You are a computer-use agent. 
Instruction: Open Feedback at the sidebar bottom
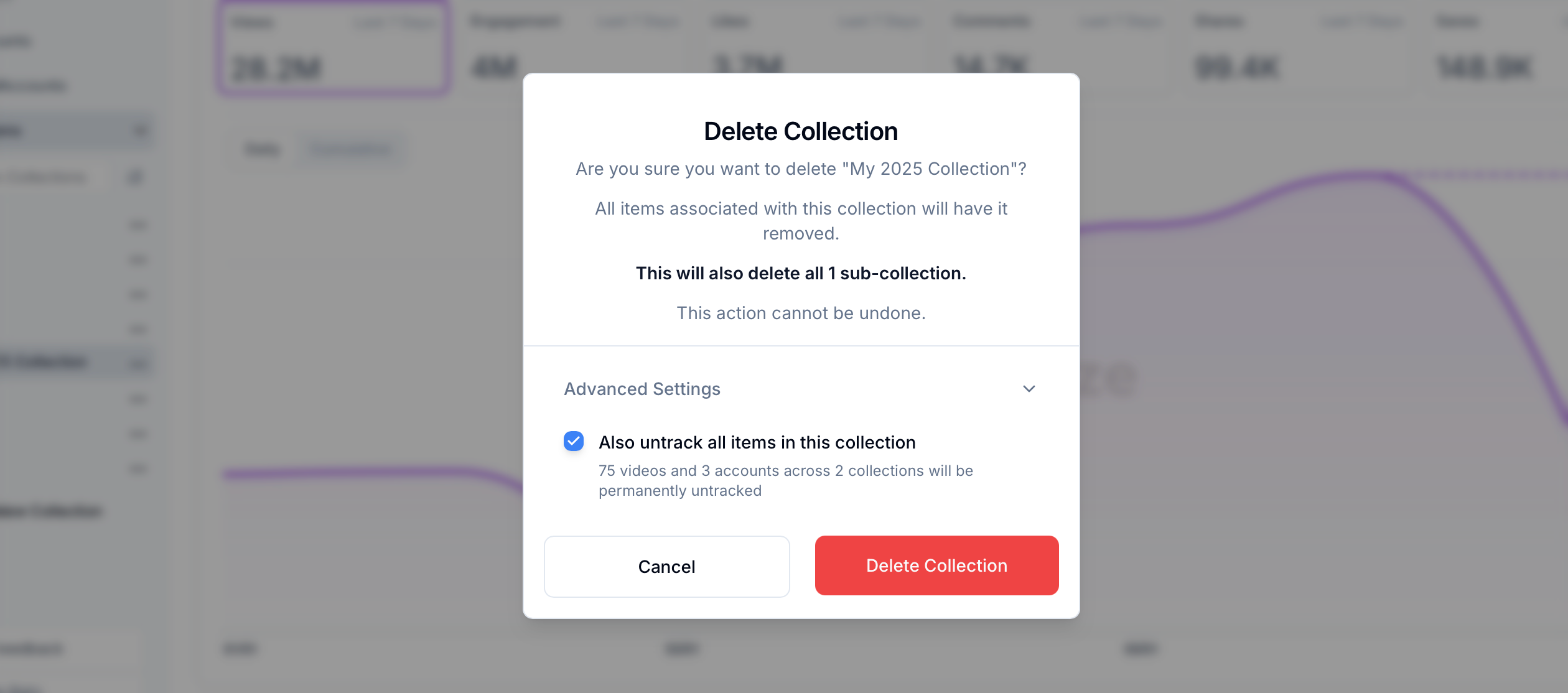pos(32,649)
